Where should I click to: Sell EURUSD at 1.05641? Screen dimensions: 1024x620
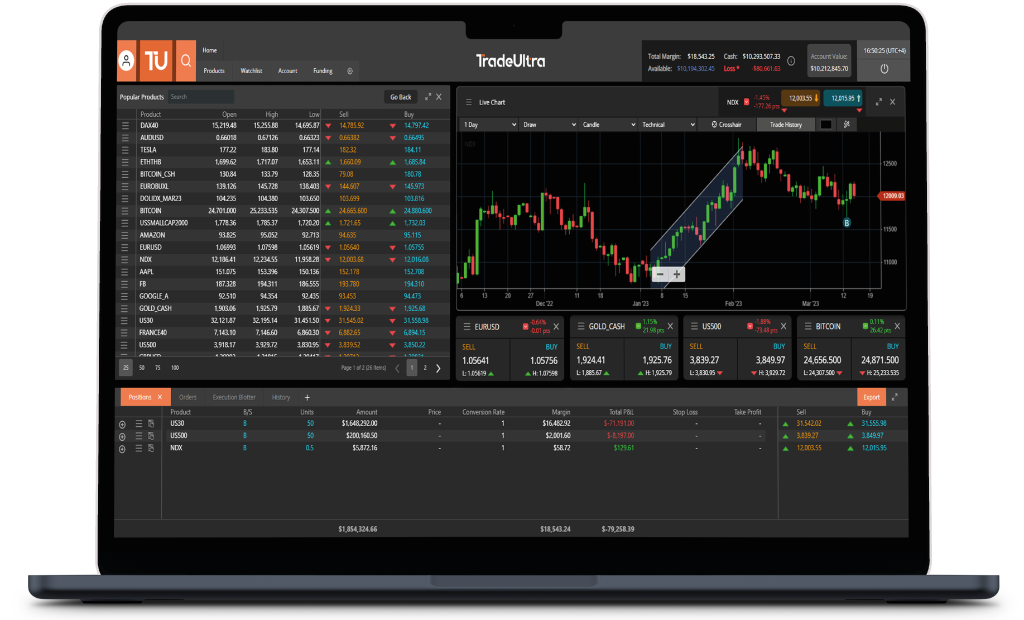tap(482, 359)
